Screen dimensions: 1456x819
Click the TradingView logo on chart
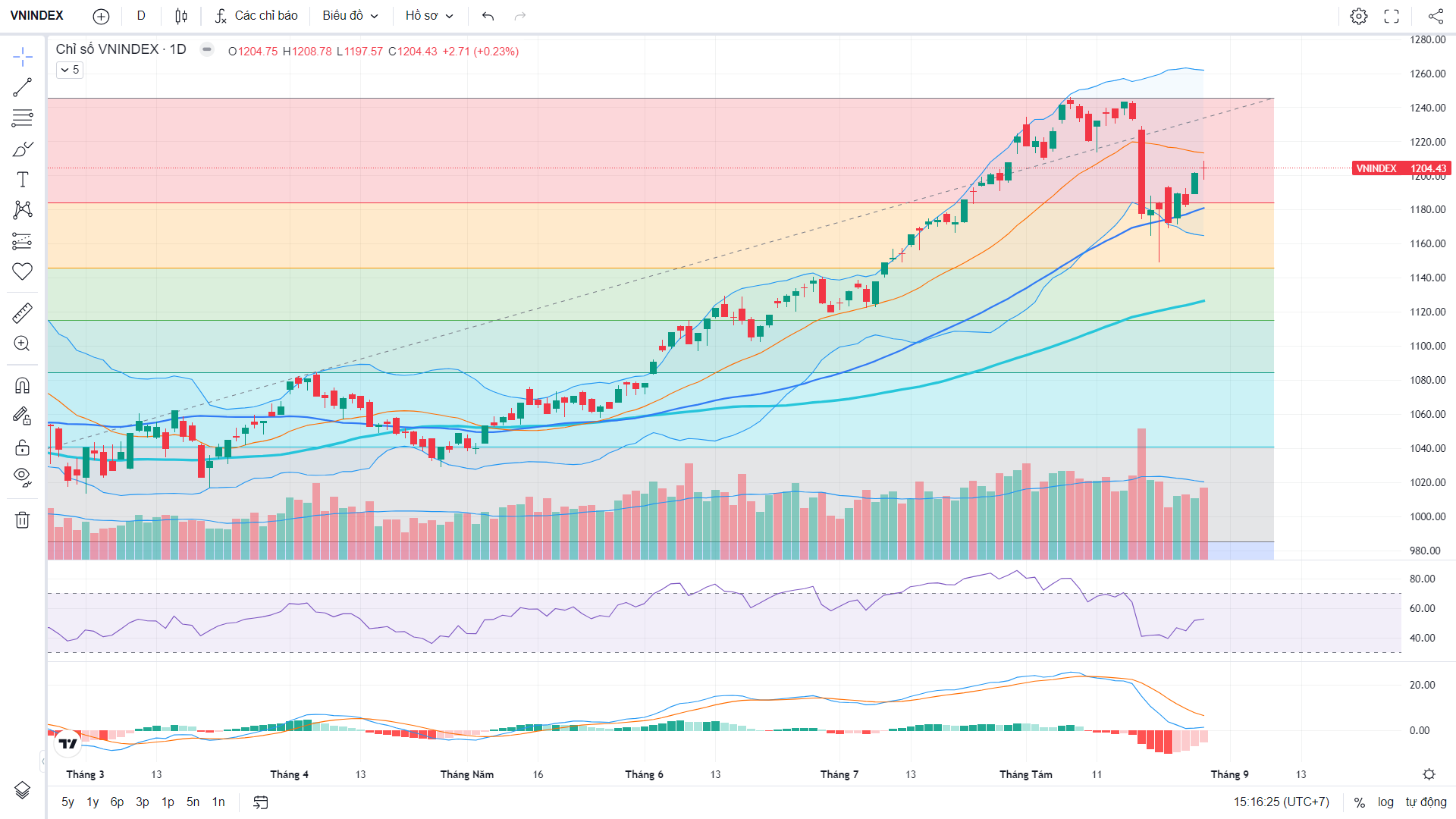[68, 743]
